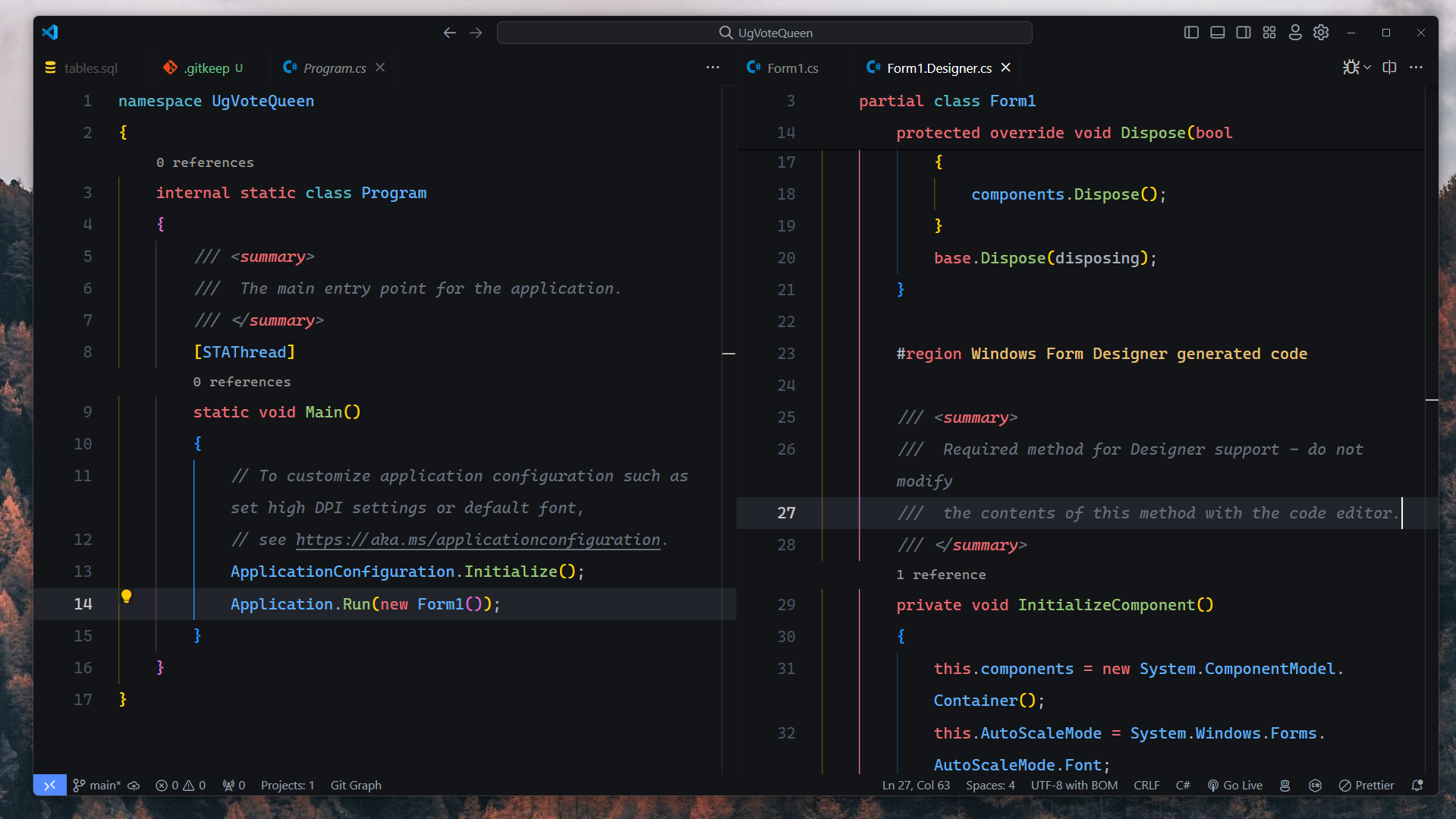Expand the debug run dropdown arrow

pyautogui.click(x=1367, y=68)
